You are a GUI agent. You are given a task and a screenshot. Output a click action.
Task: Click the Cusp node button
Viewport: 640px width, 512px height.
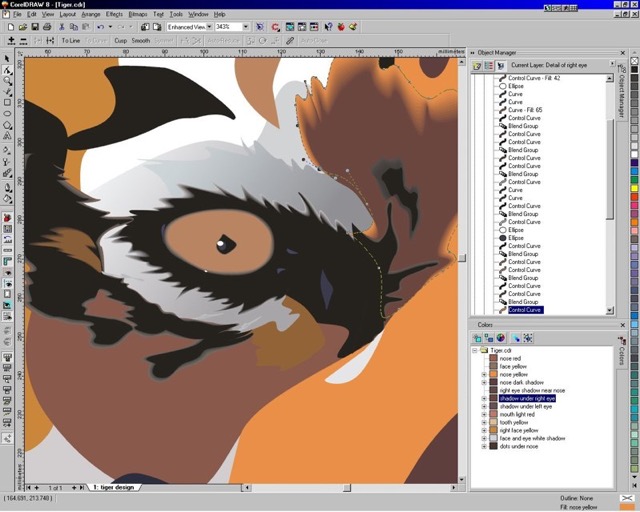(120, 40)
